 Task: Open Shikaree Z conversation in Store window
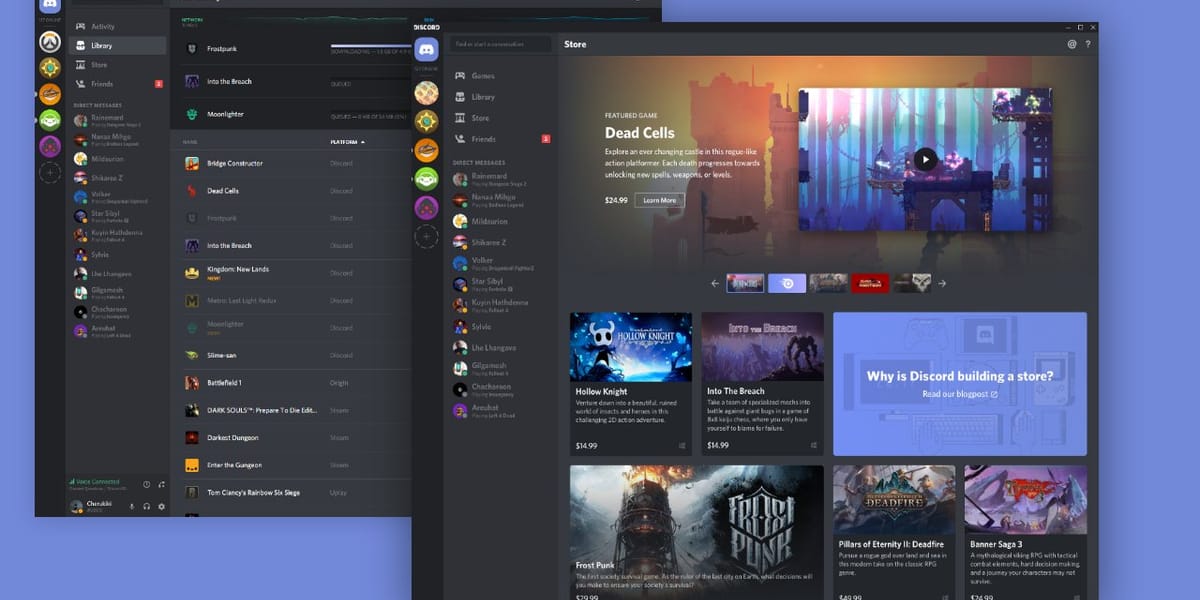(500, 242)
